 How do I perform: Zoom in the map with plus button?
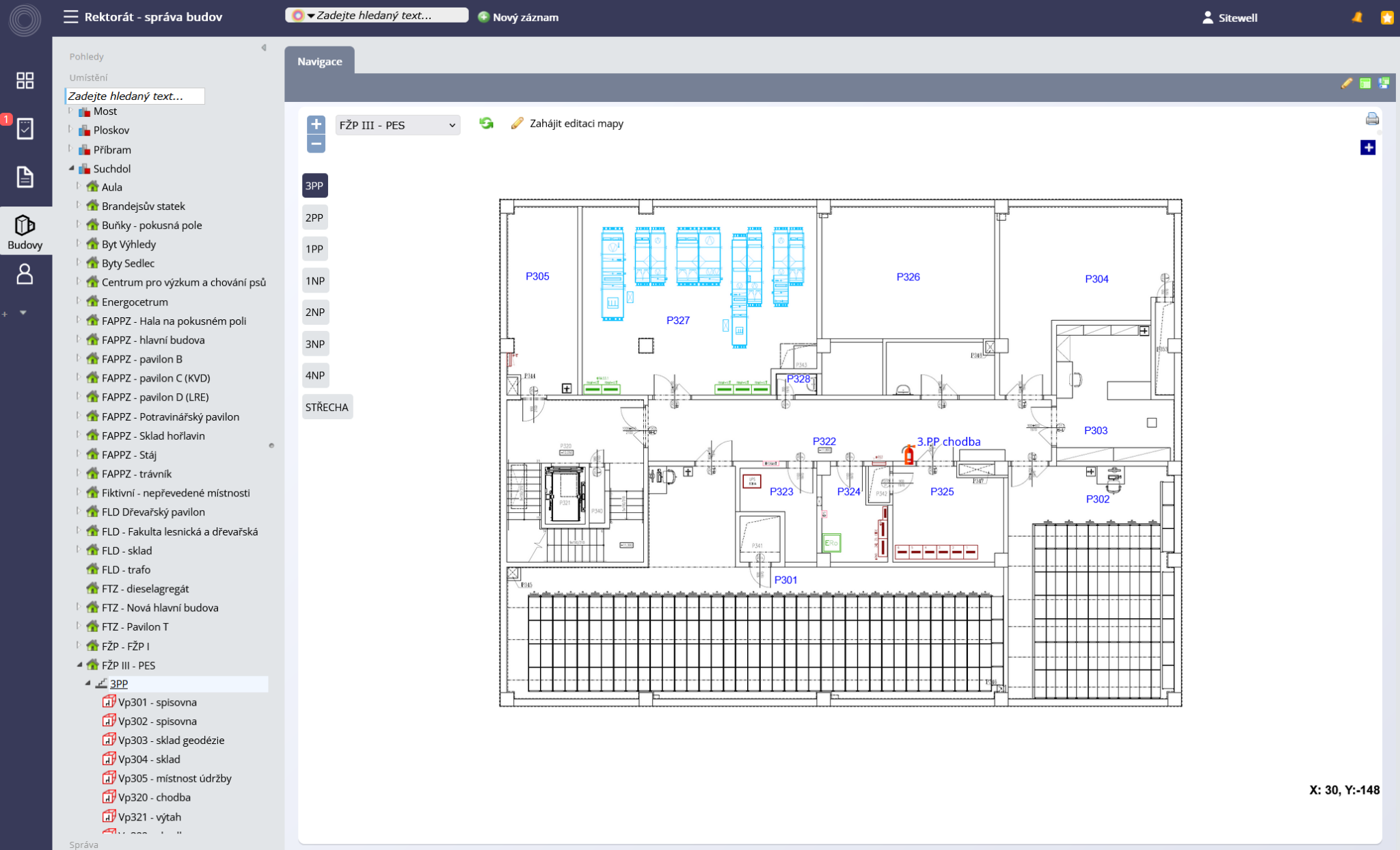pyautogui.click(x=316, y=124)
